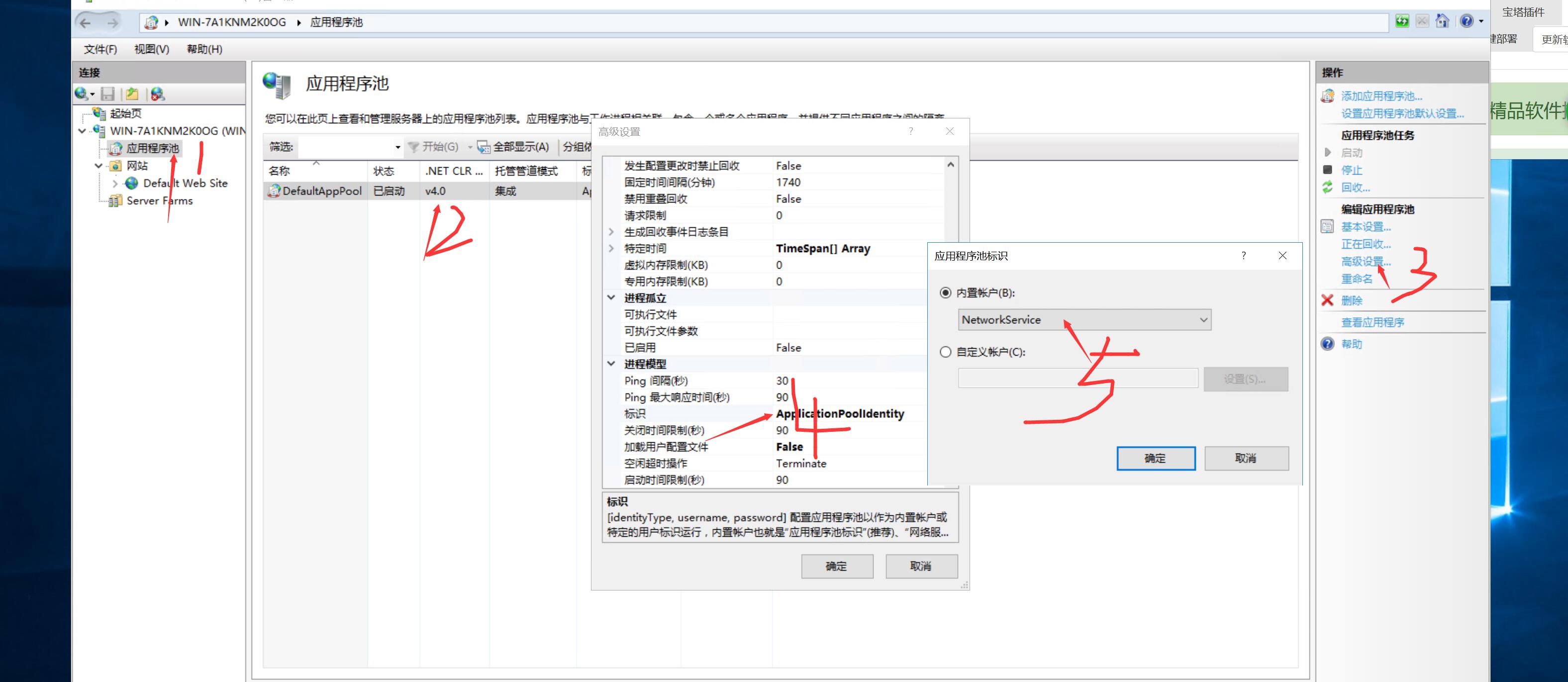Click the connect globe icon in Connections pane

[x=81, y=94]
